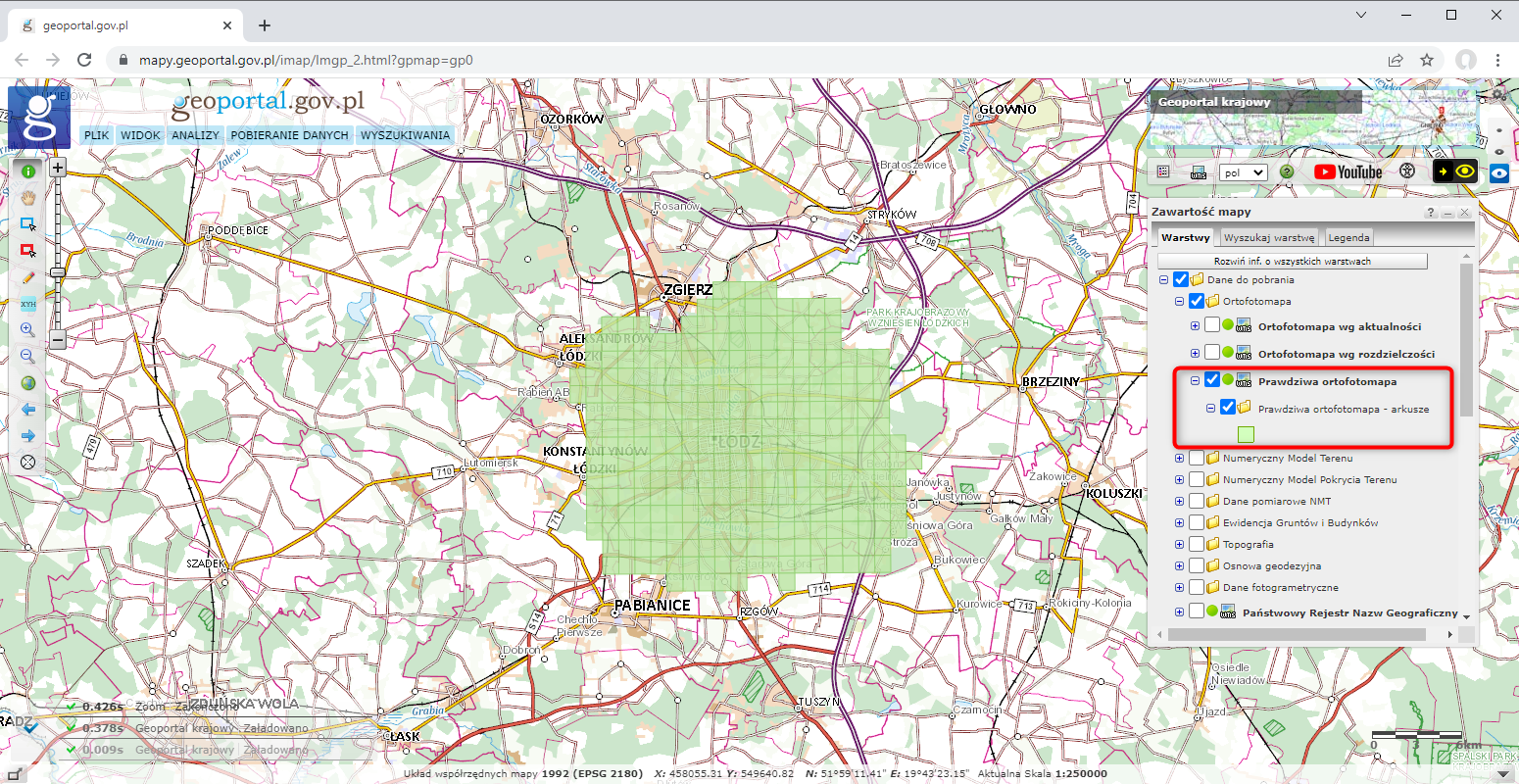
Task: Click the green info tool icon
Action: click(x=27, y=171)
